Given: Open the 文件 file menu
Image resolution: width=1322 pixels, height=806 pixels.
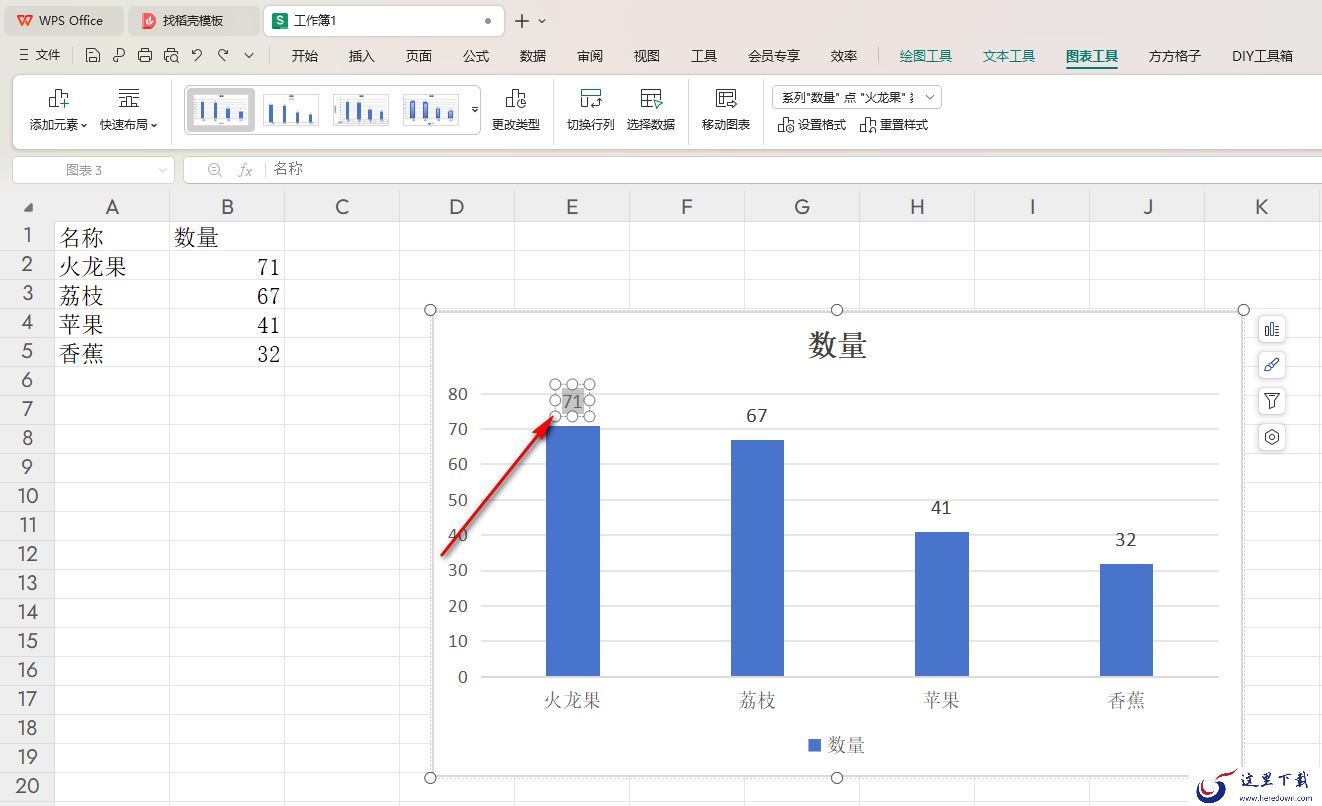Looking at the screenshot, I should pyautogui.click(x=40, y=56).
